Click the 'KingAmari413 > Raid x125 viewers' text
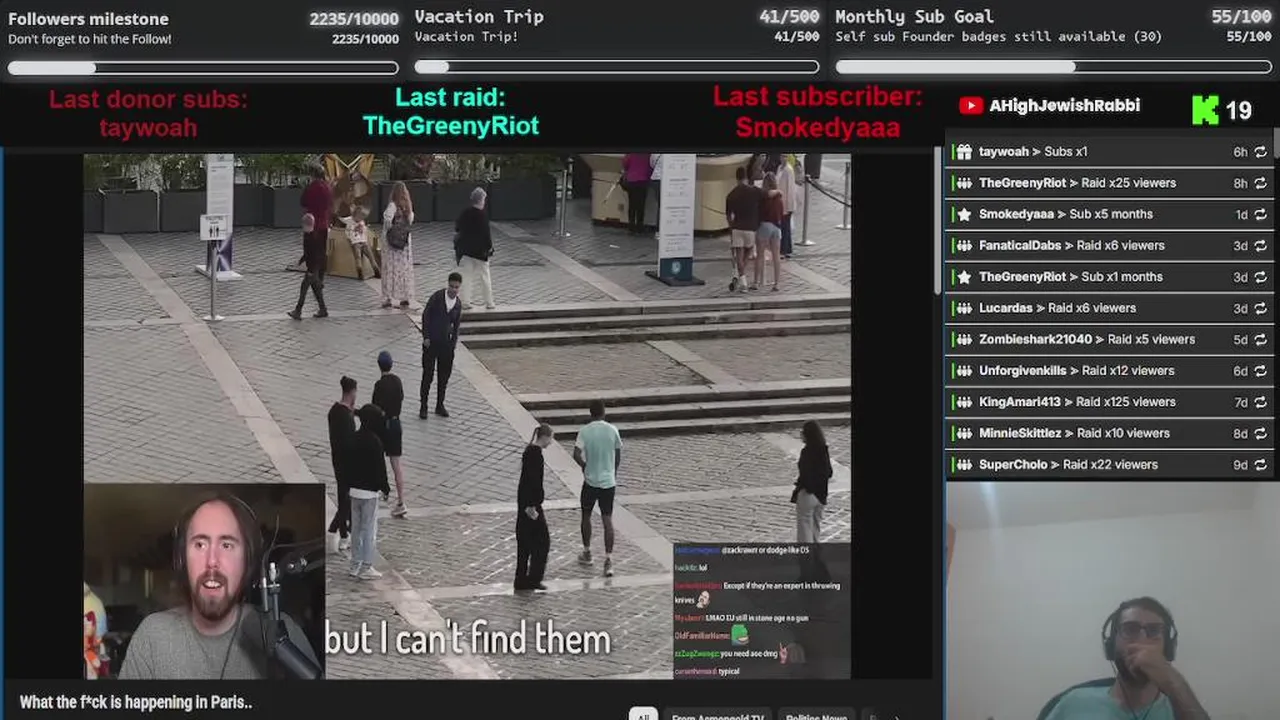Screen dimensions: 1280x720 coord(1077,402)
